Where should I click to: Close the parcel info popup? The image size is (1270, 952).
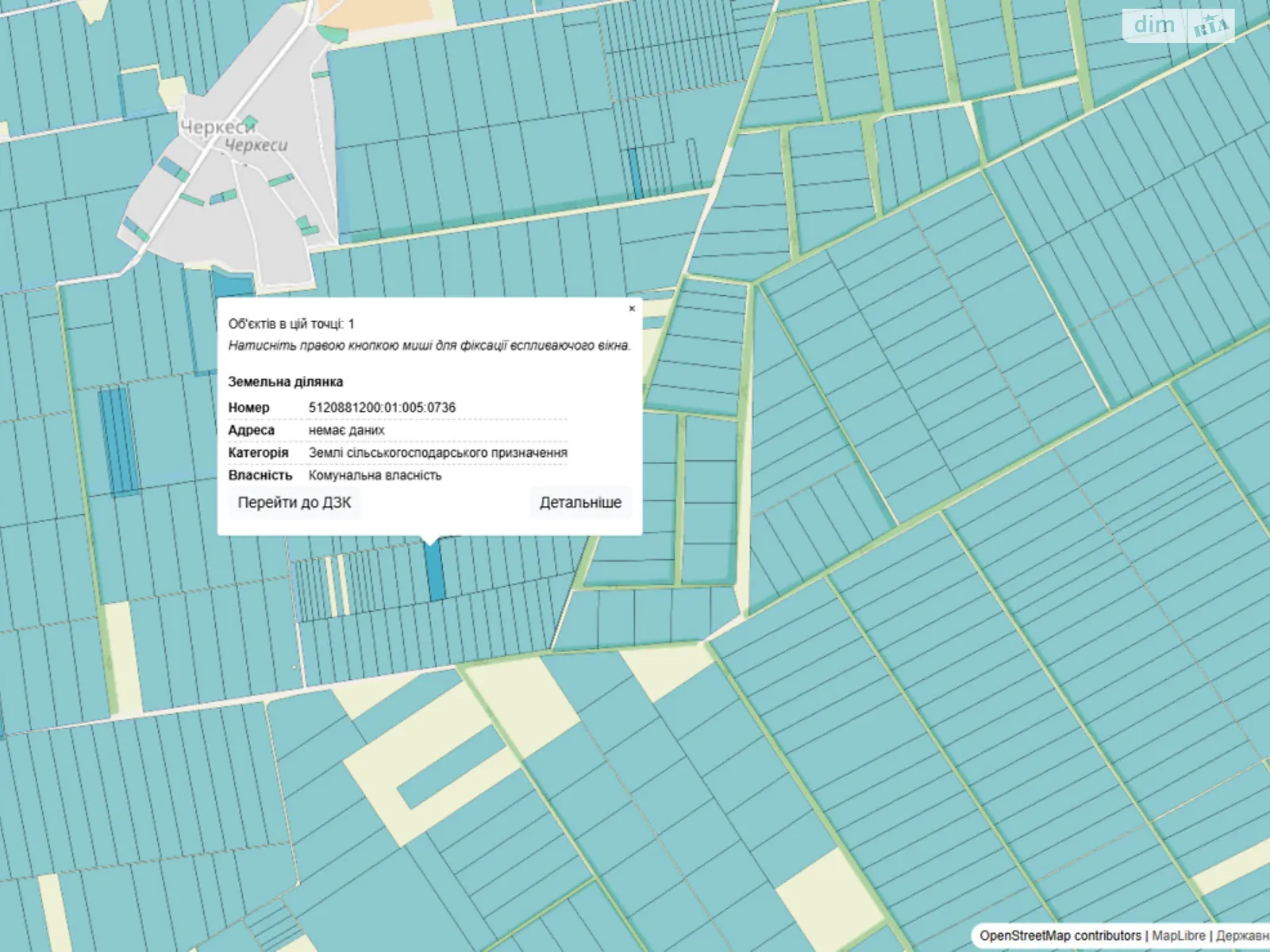click(632, 309)
